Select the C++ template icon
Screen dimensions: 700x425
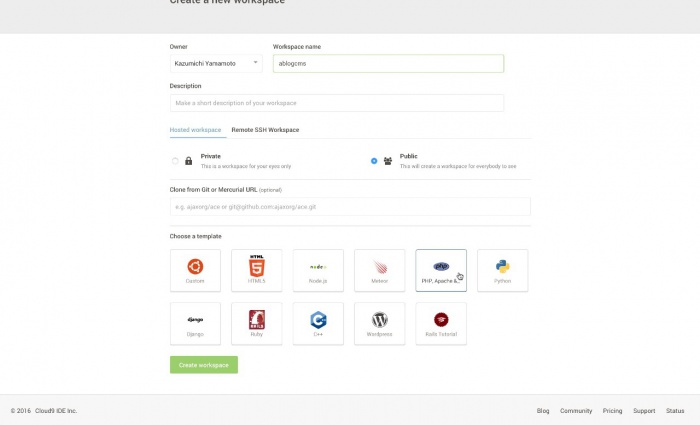point(318,323)
